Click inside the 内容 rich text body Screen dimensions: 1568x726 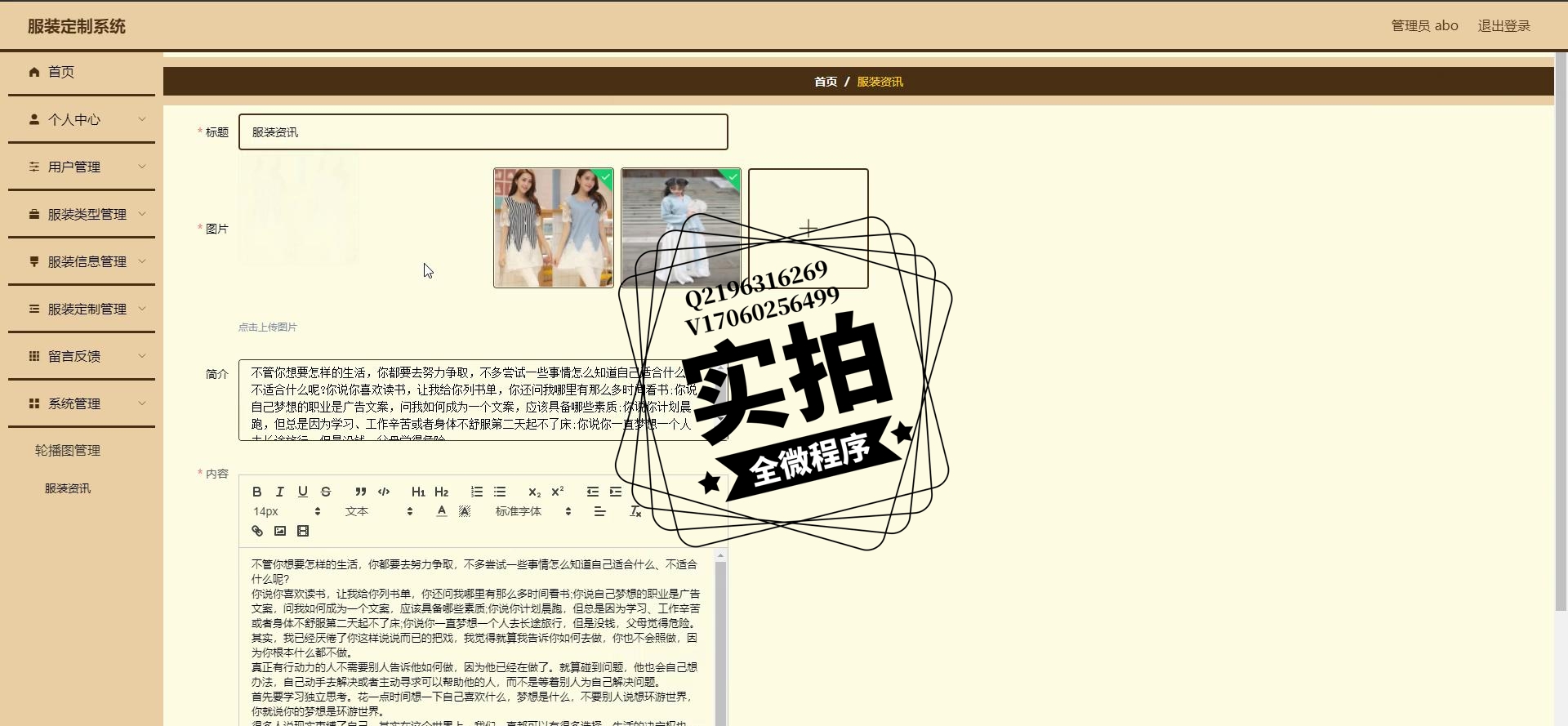[476, 637]
